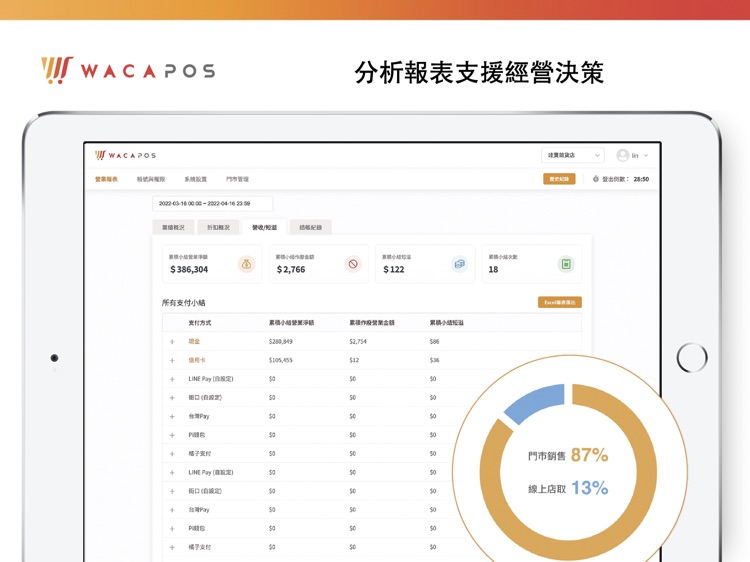The width and height of the screenshot is (750, 562).
Task: Click the $12 cell in 信用卡 row
Action: pyautogui.click(x=354, y=360)
